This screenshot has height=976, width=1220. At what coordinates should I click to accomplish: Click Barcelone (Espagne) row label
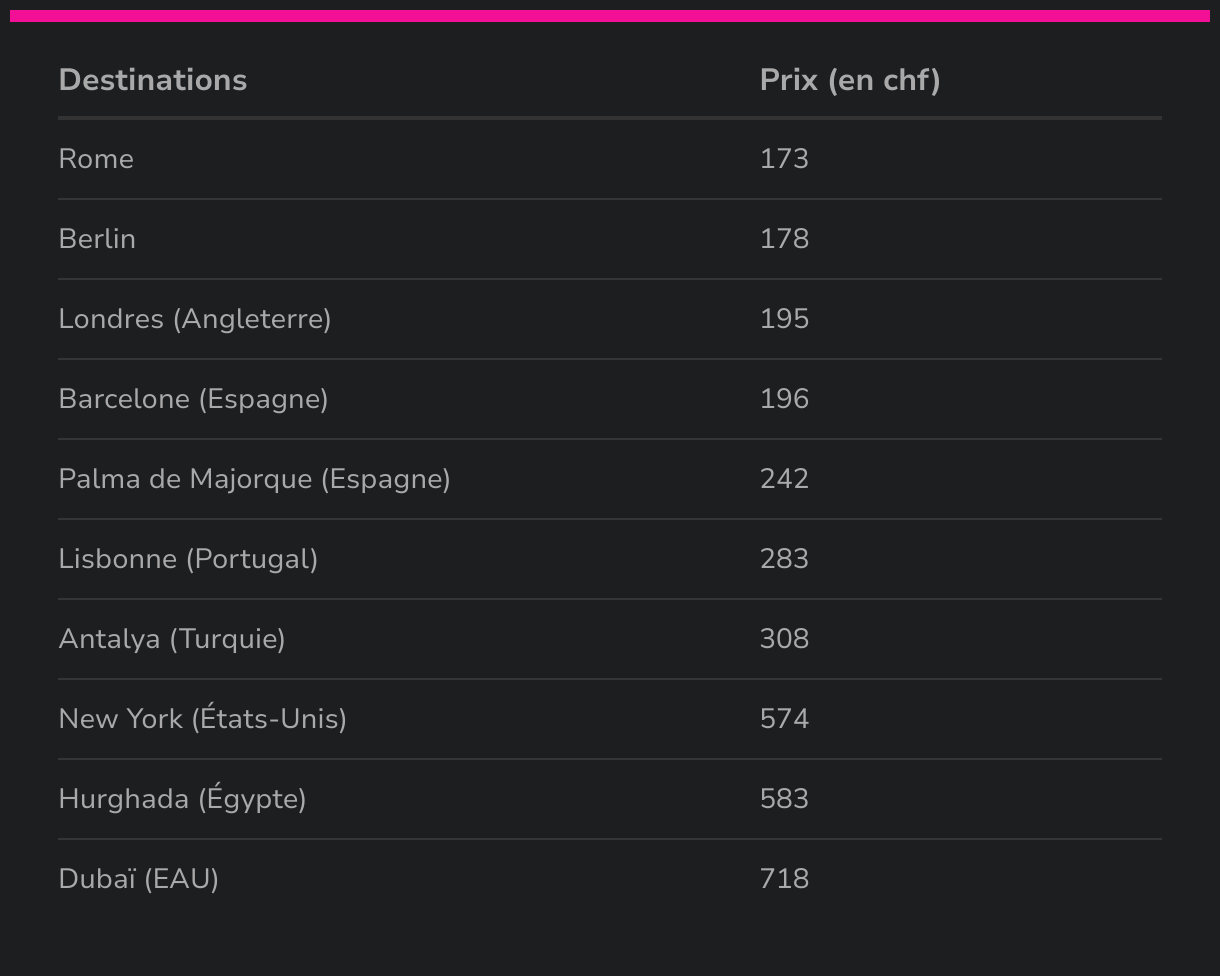194,399
